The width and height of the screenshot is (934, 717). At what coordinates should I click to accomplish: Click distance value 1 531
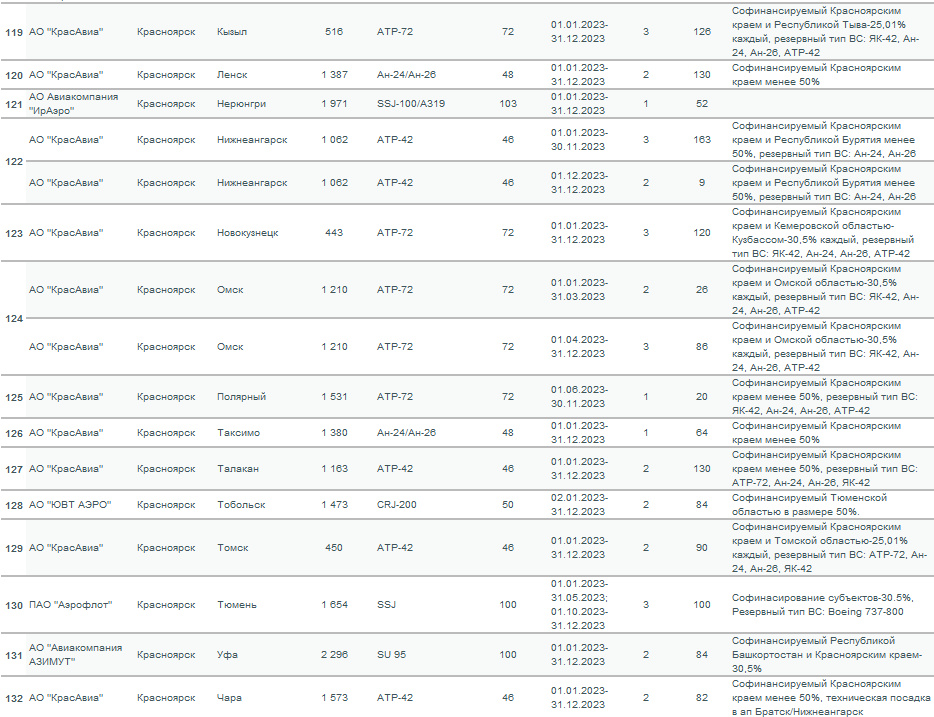334,397
